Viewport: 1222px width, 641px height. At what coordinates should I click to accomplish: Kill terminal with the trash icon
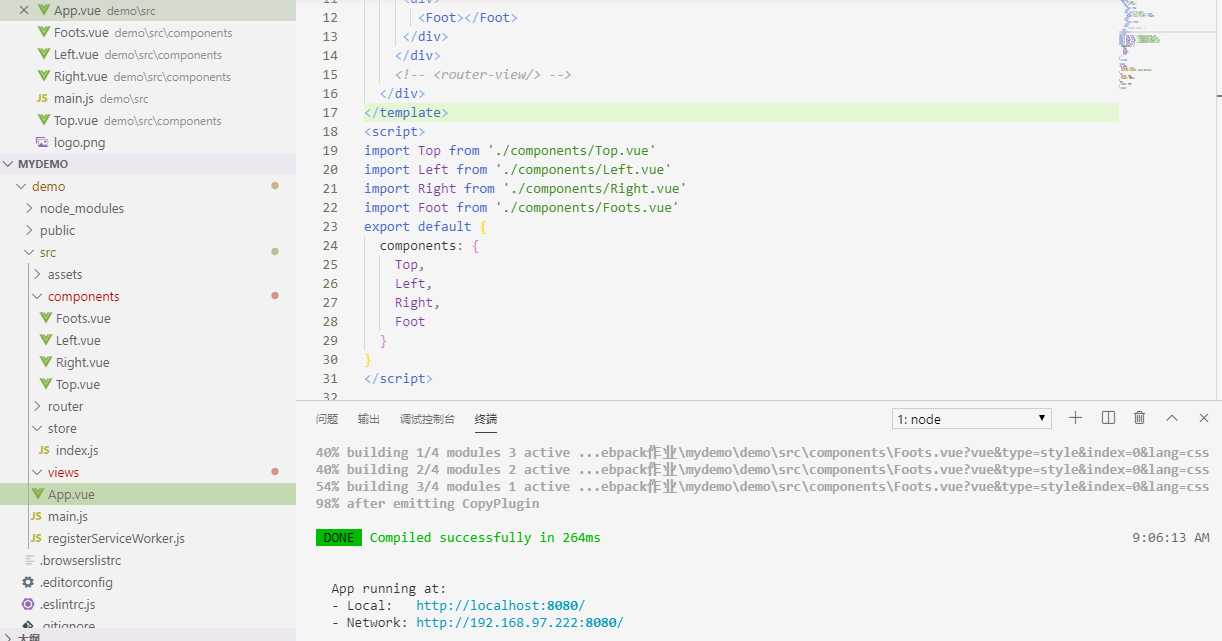(1140, 418)
